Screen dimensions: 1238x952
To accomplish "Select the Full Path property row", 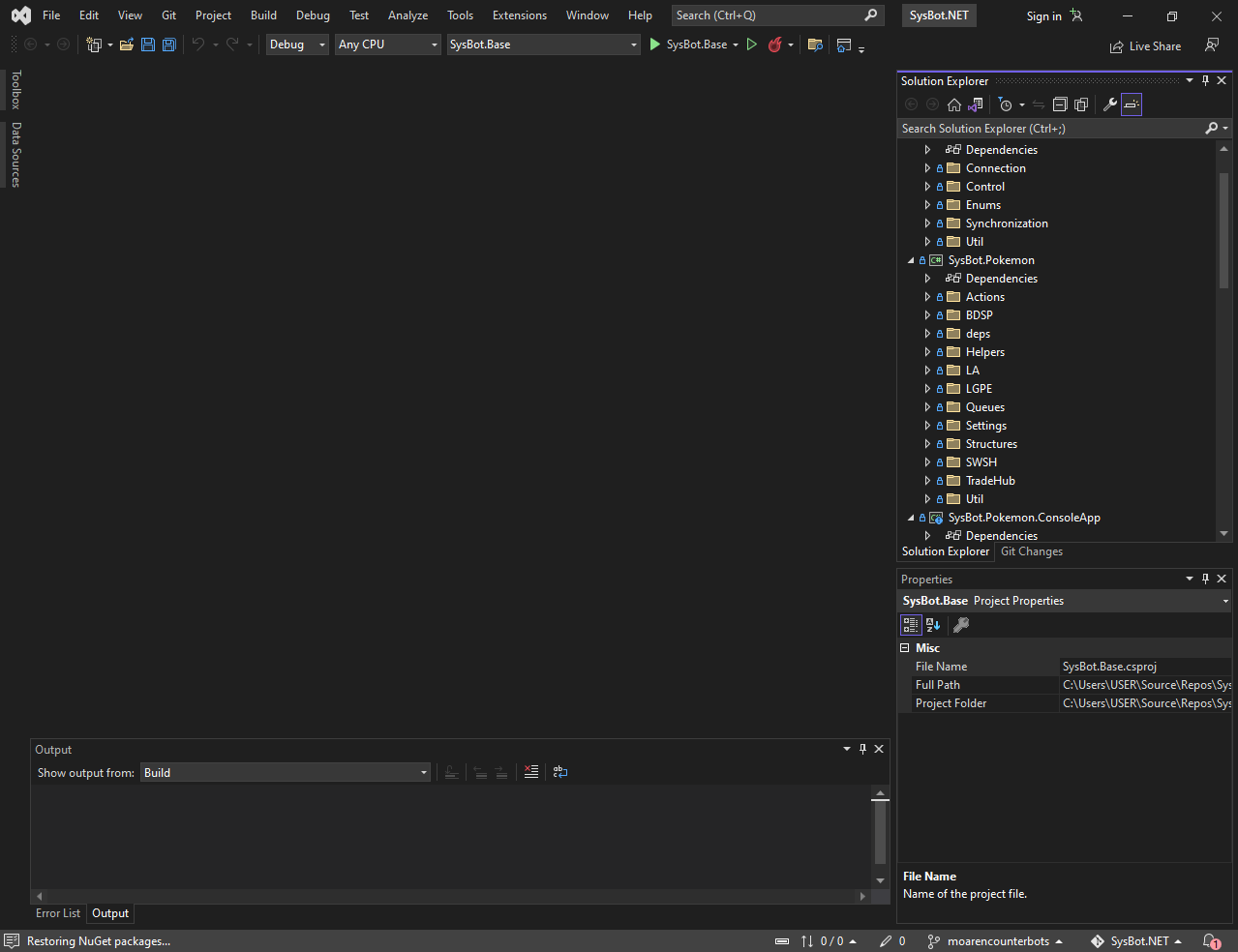I will click(1066, 685).
